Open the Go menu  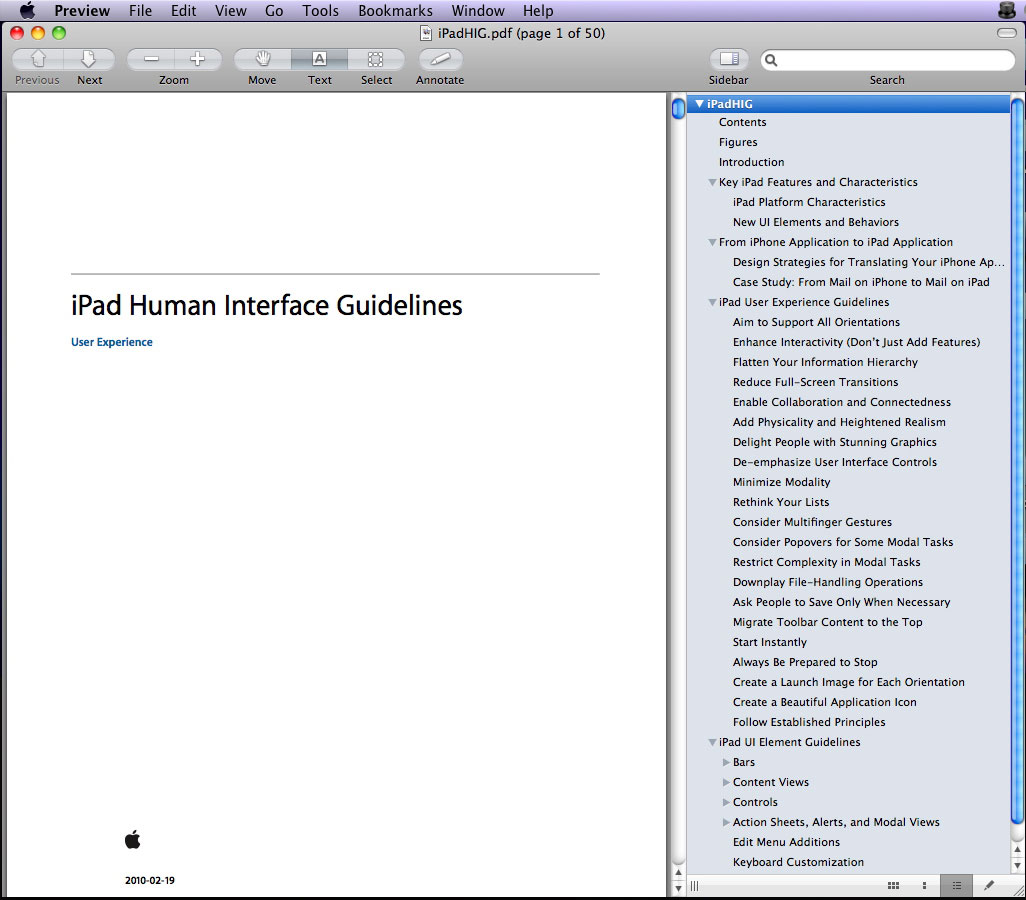tap(274, 10)
